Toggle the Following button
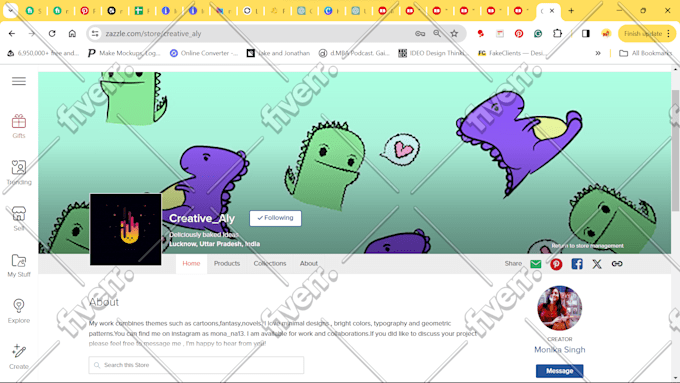 click(x=275, y=218)
